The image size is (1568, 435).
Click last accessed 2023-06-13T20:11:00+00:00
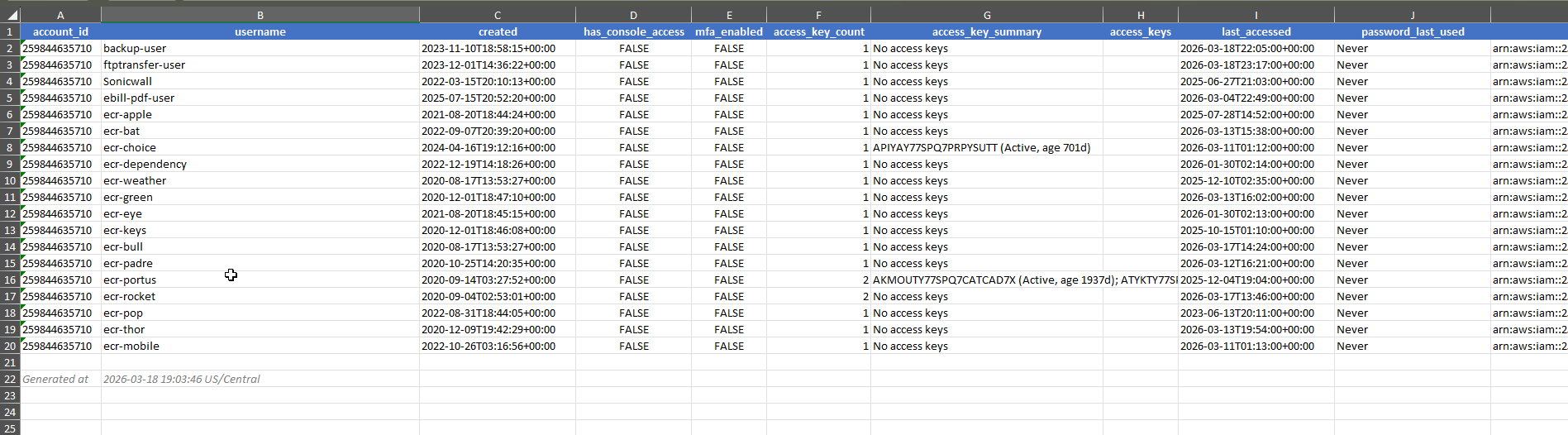click(x=1256, y=313)
